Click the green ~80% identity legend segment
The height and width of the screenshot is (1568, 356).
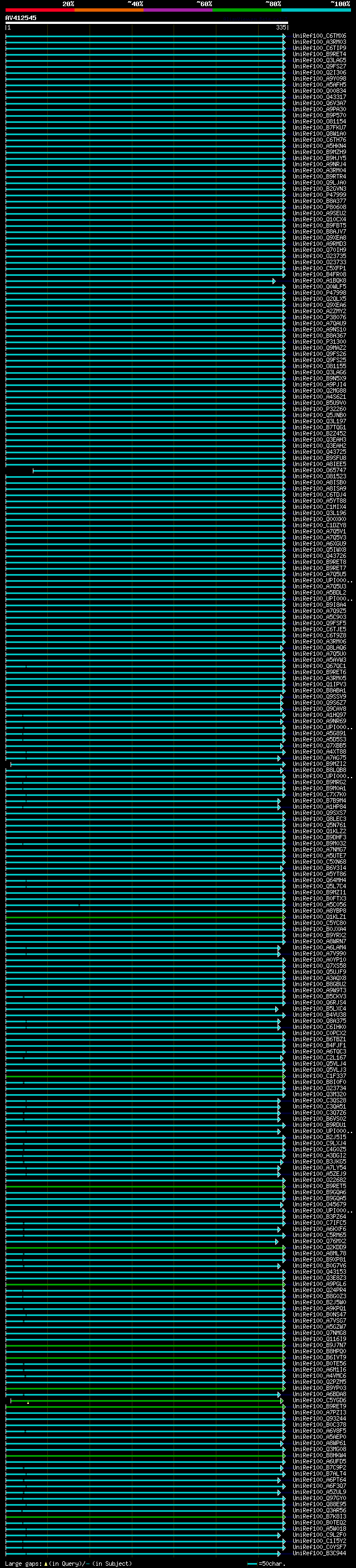point(246,10)
